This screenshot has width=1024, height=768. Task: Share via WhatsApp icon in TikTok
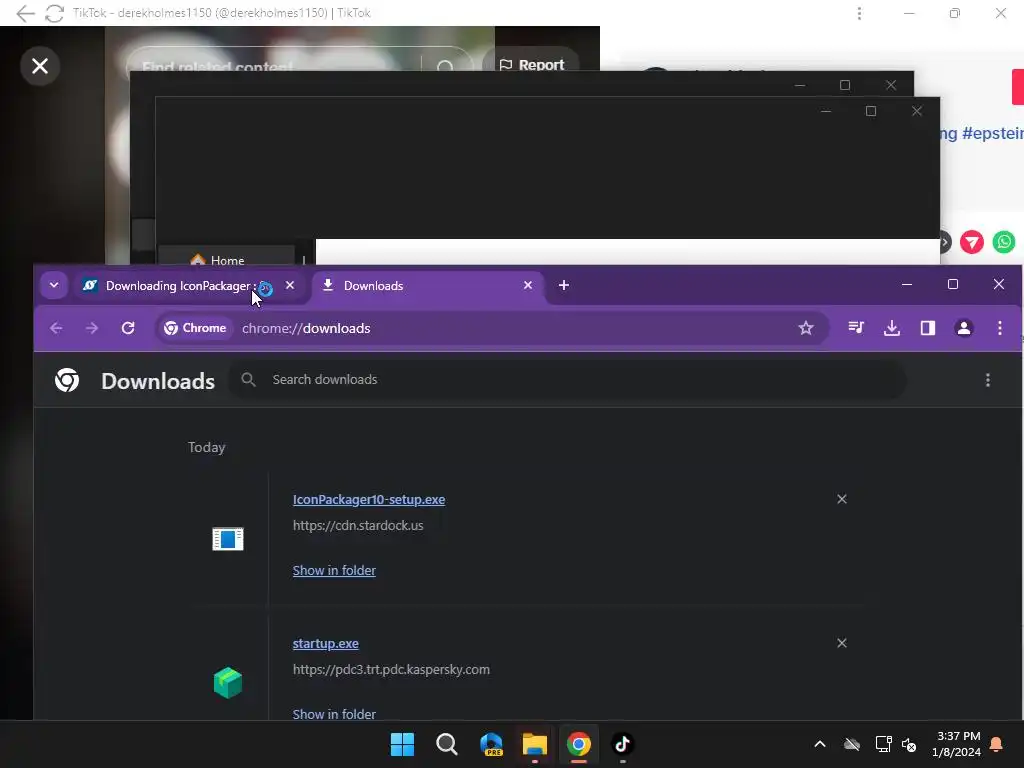[x=1004, y=242]
